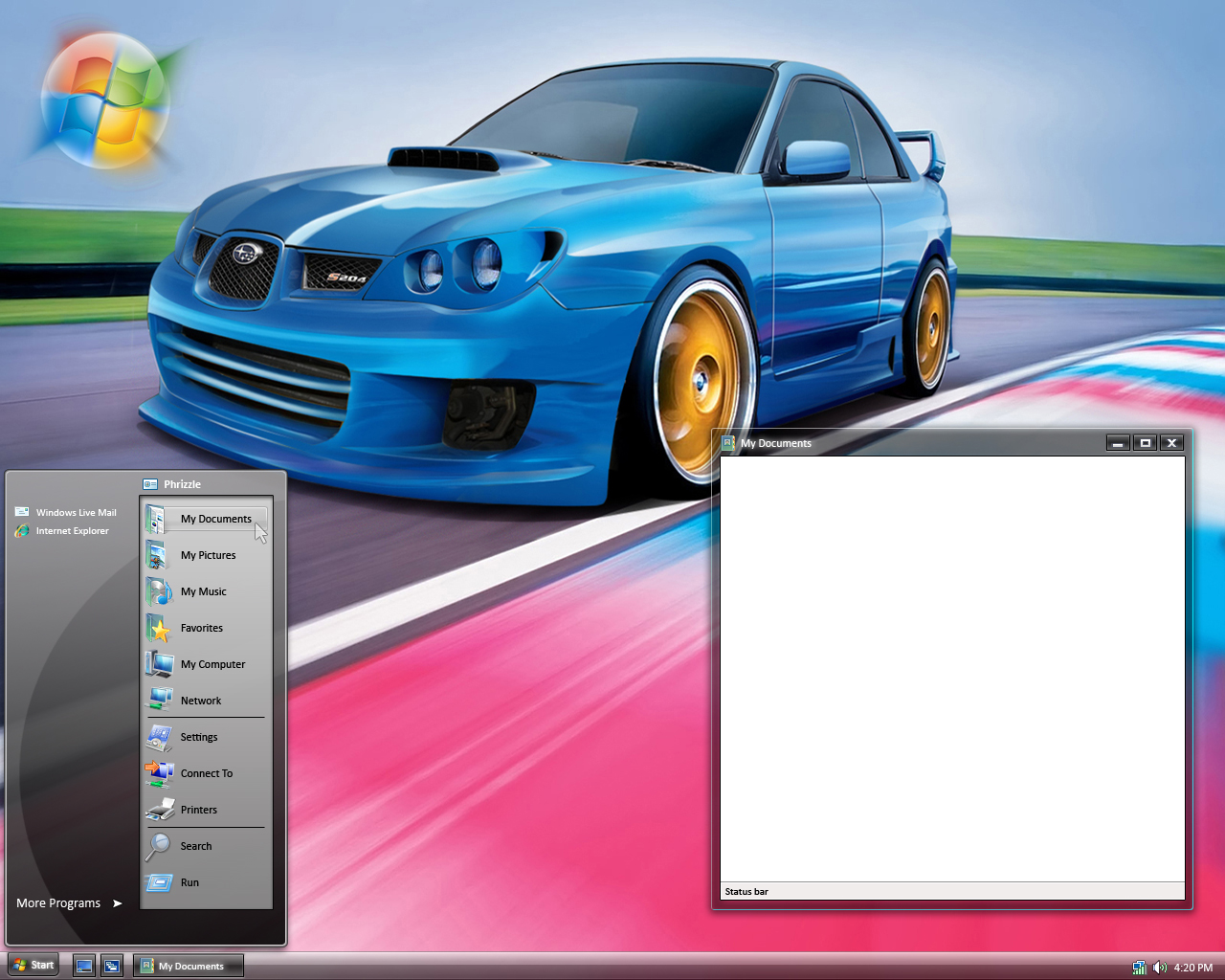Click the 4:20 PM clock
Screen dimensions: 1225x980
click(1193, 968)
